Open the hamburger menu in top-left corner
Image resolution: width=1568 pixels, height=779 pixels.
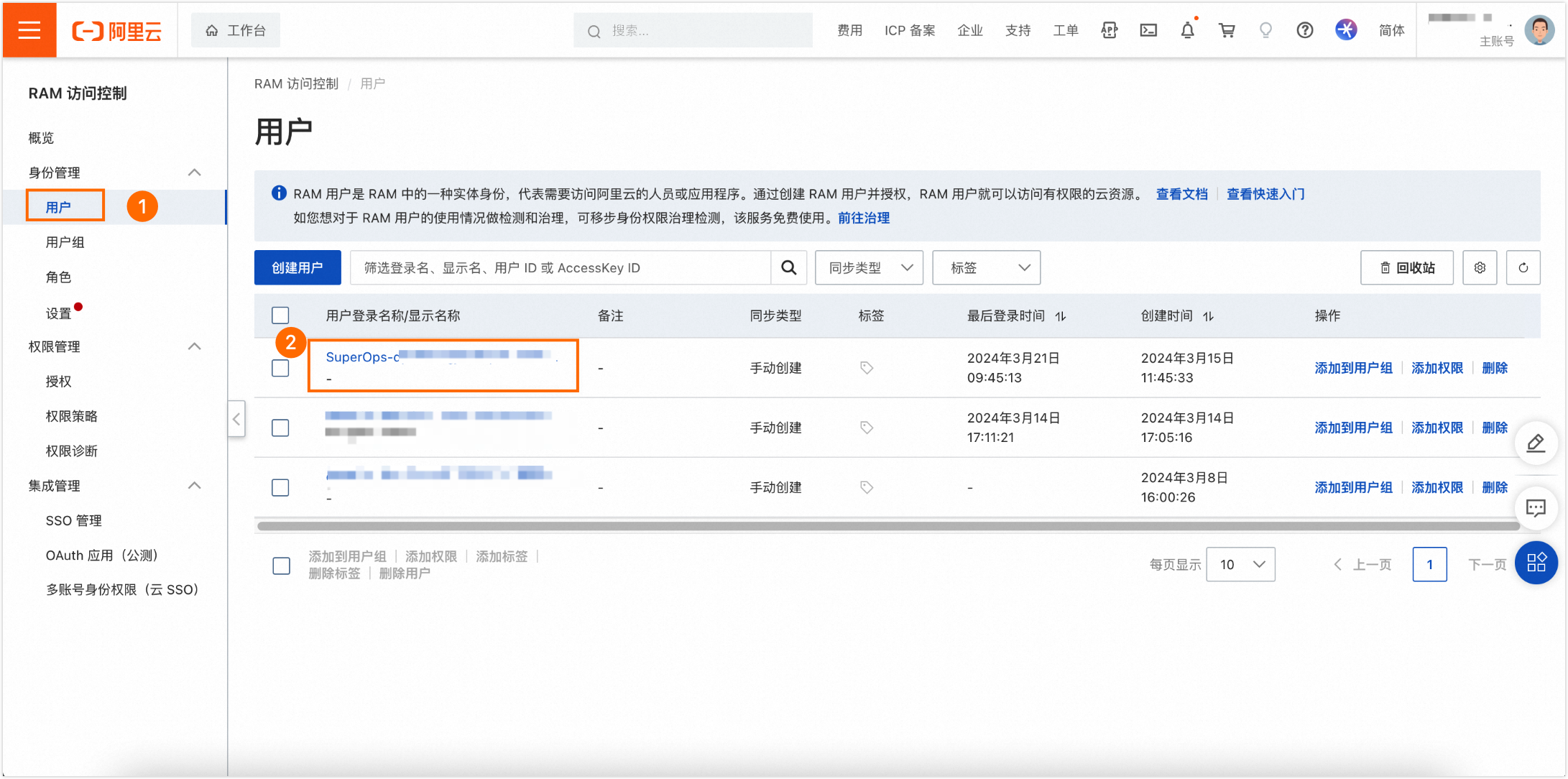[x=29, y=30]
